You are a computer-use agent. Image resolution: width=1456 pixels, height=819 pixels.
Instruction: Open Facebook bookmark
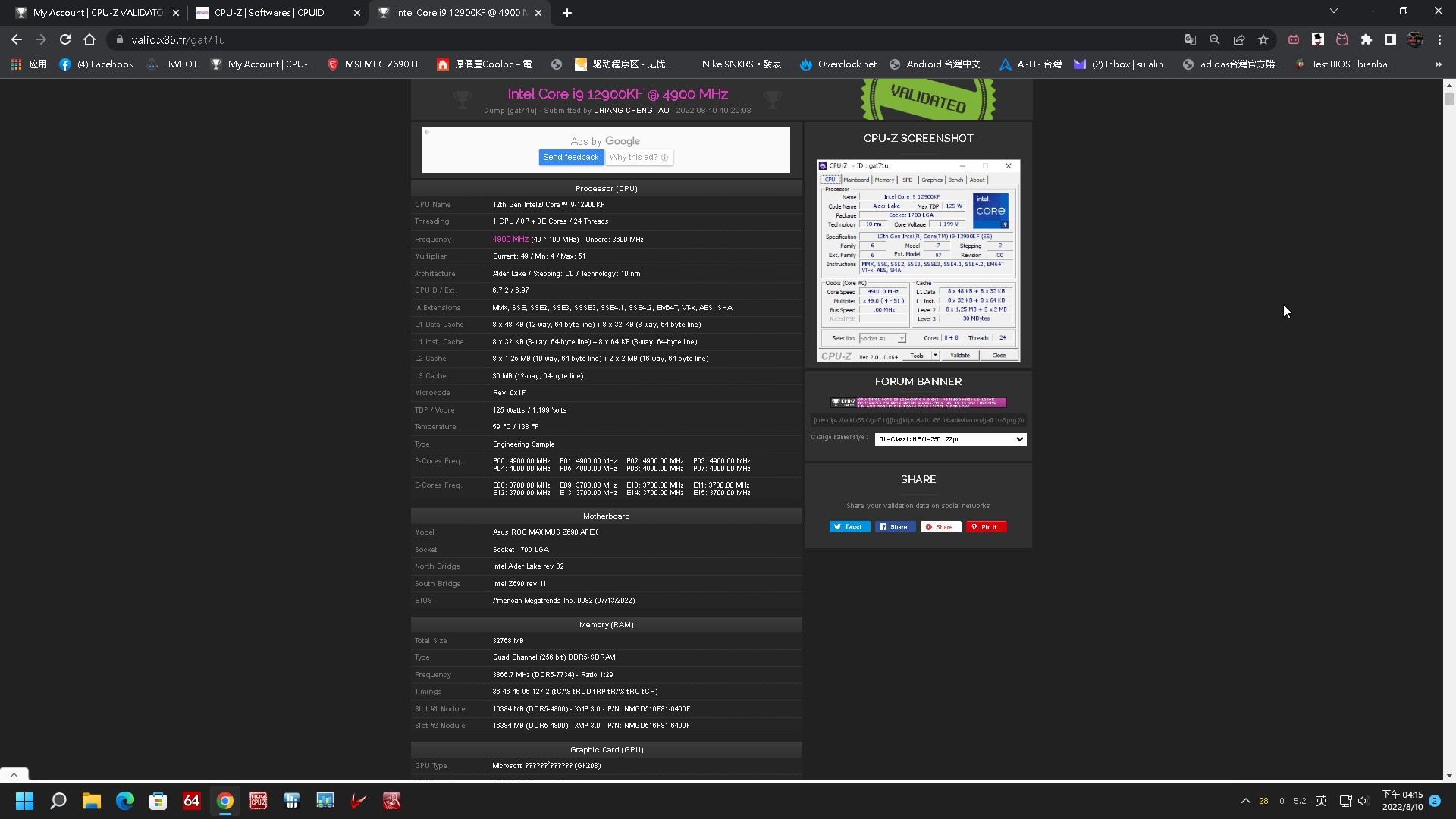tap(96, 64)
